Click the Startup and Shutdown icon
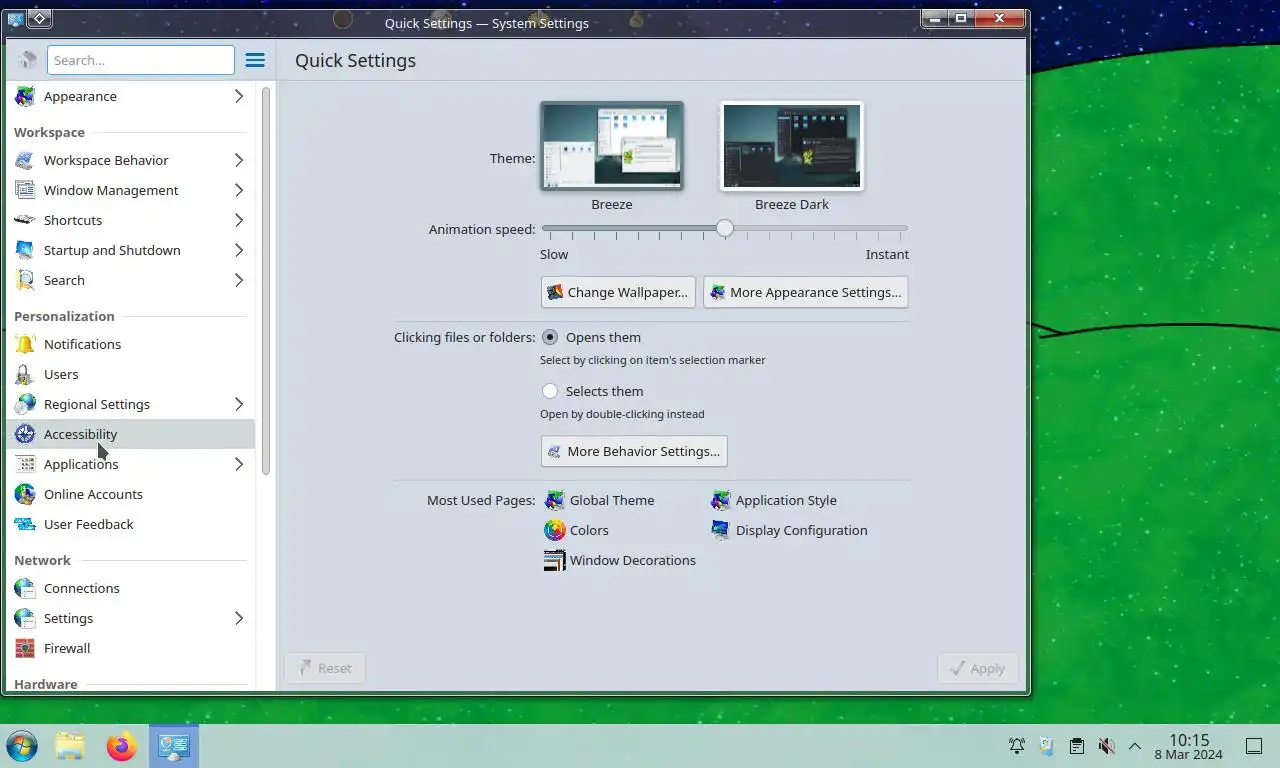1280x768 pixels. pos(25,250)
